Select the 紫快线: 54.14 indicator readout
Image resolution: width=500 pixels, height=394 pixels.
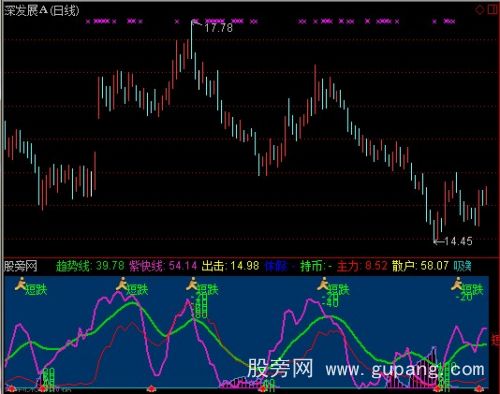(163, 266)
